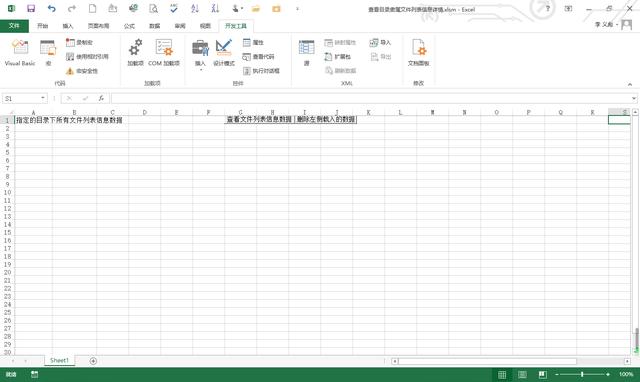Switch to Insert (插入) ribbon tab
Viewport: 640px width, 382px height.
point(68,26)
